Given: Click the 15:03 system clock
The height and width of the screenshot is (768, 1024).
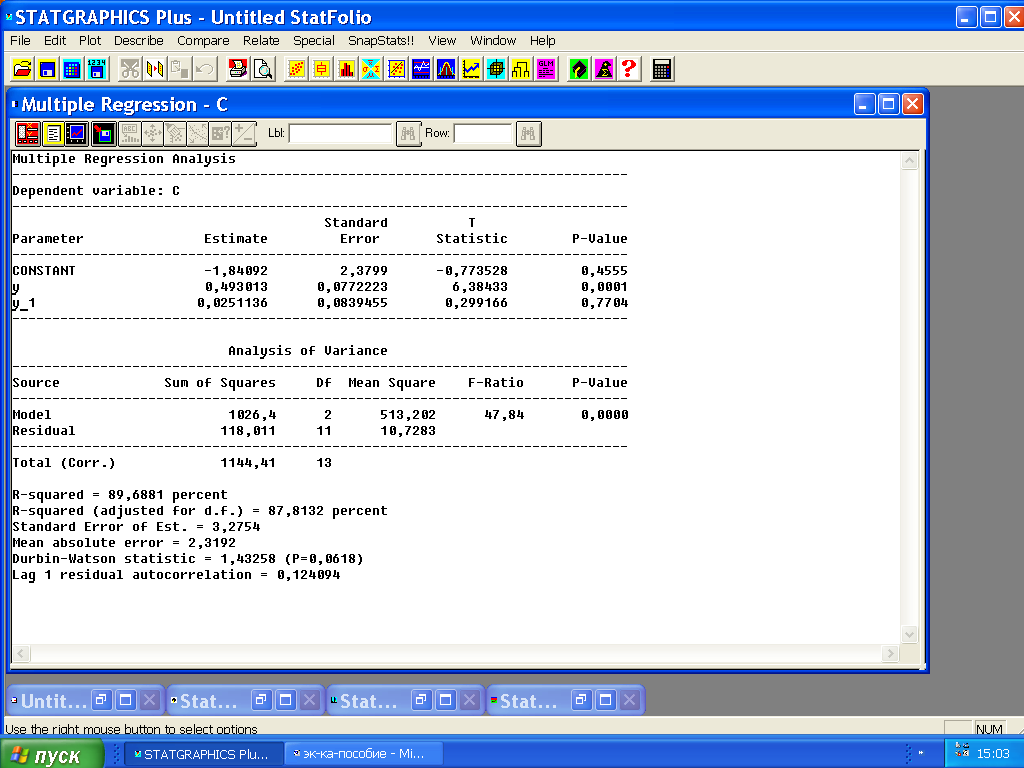Looking at the screenshot, I should point(993,754).
